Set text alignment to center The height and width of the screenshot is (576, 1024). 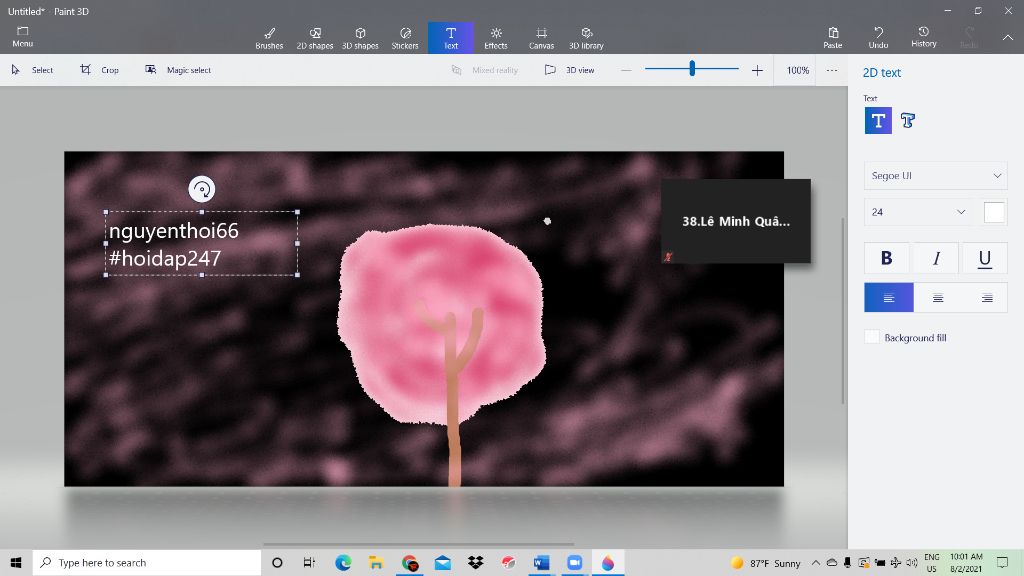(938, 298)
